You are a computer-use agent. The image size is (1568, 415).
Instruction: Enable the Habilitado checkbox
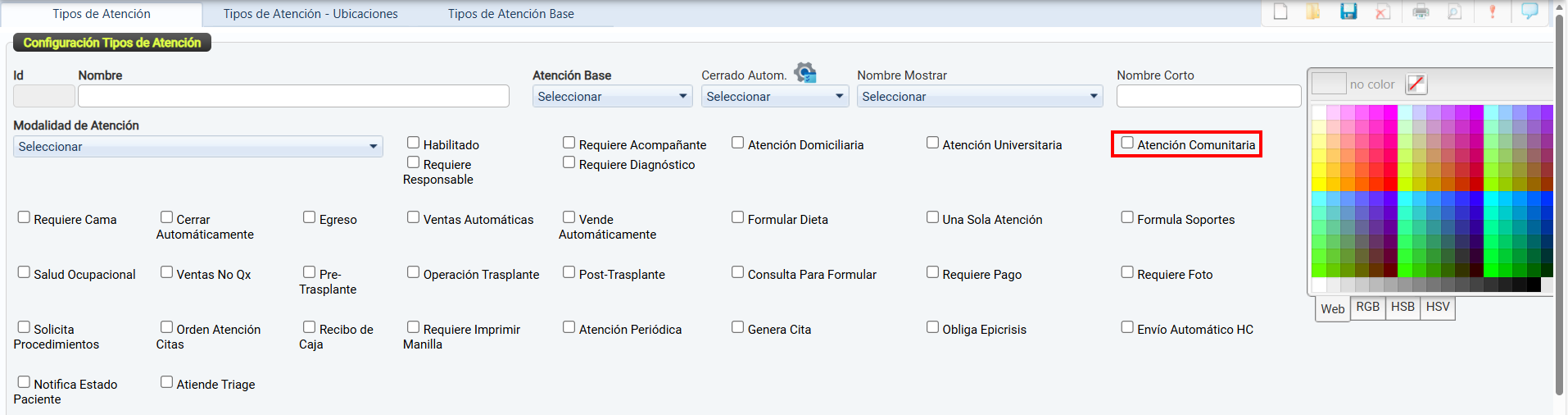(x=414, y=143)
